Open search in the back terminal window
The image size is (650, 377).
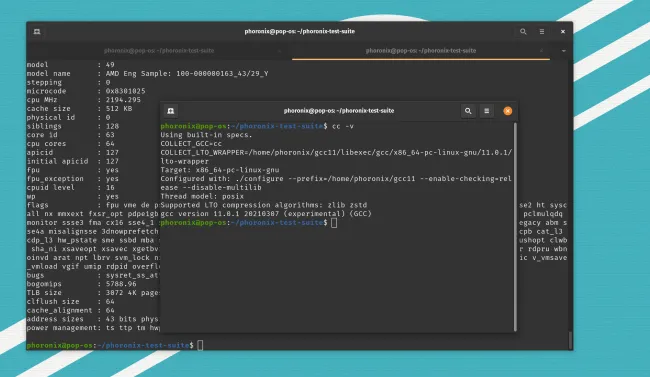523,32
